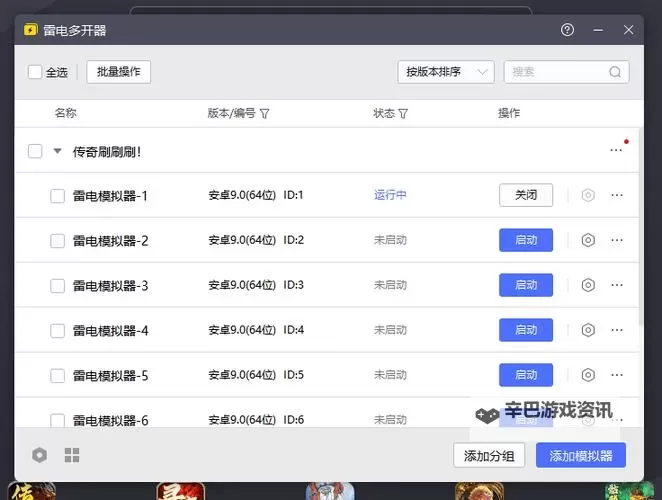662x500 pixels.
Task: Check the 传奇刷刷刷! group checkbox
Action: [35, 151]
